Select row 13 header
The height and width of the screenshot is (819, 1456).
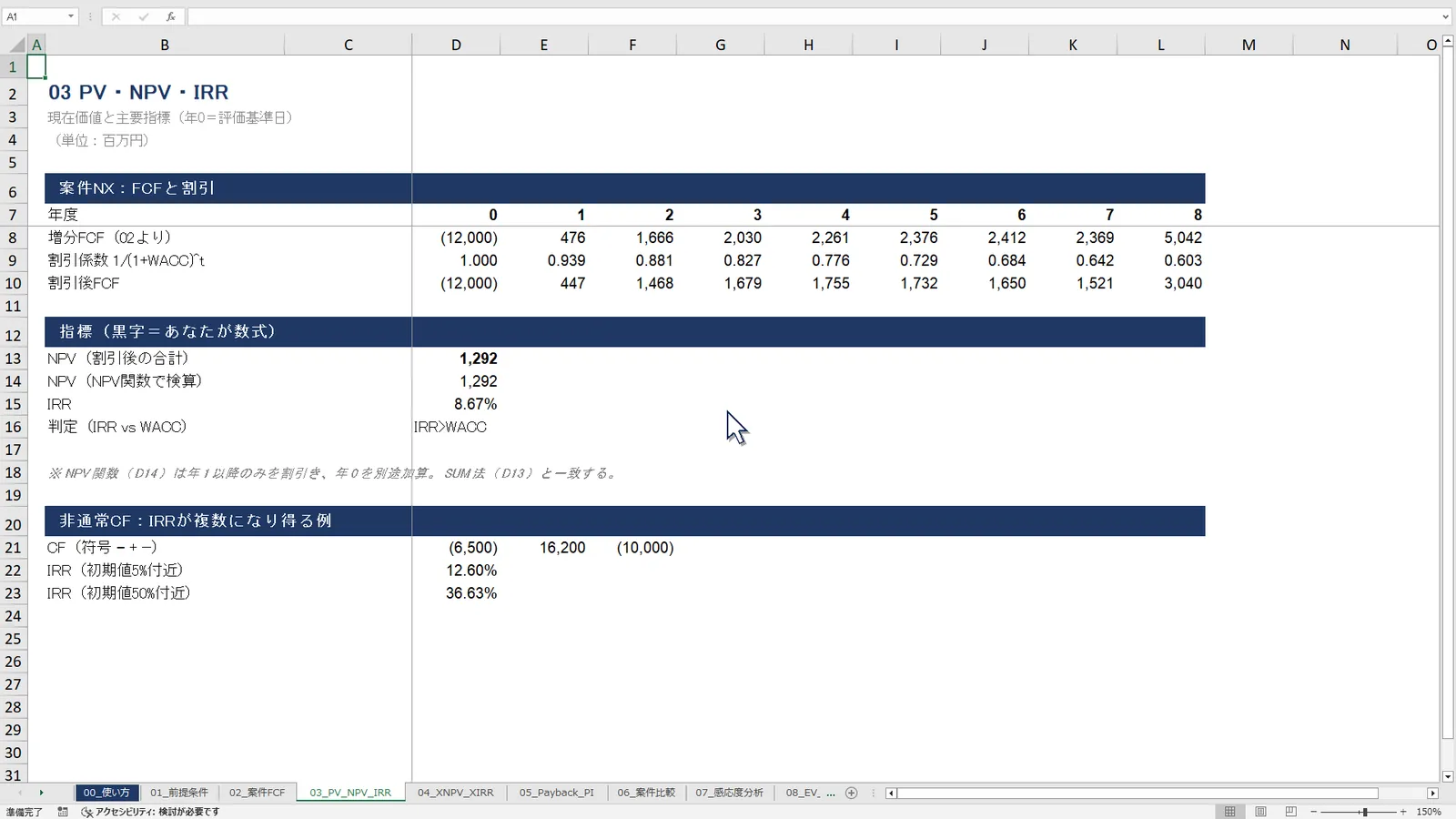(x=13, y=359)
